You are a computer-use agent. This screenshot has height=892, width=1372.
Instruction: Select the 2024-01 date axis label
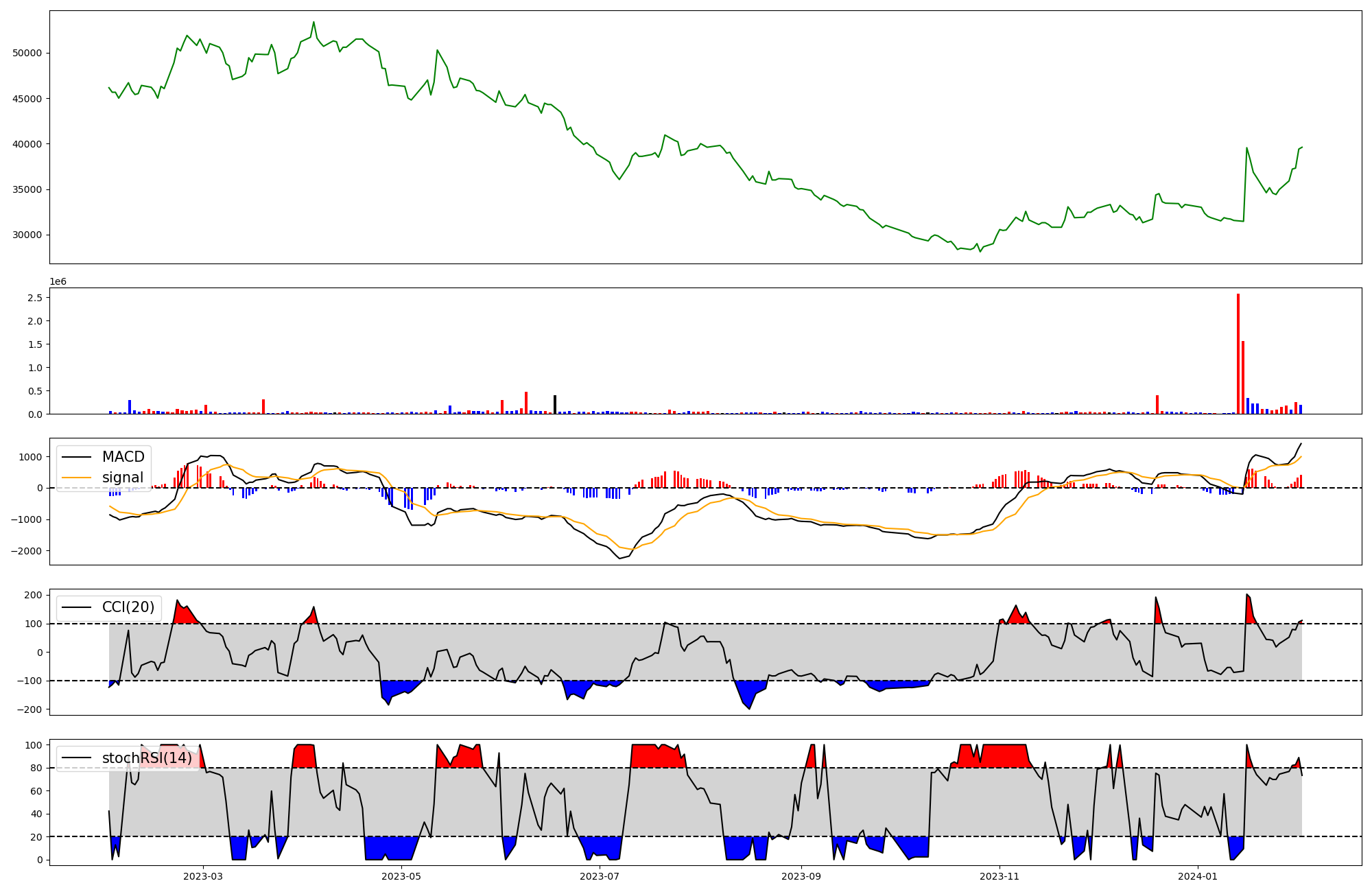[x=1198, y=876]
